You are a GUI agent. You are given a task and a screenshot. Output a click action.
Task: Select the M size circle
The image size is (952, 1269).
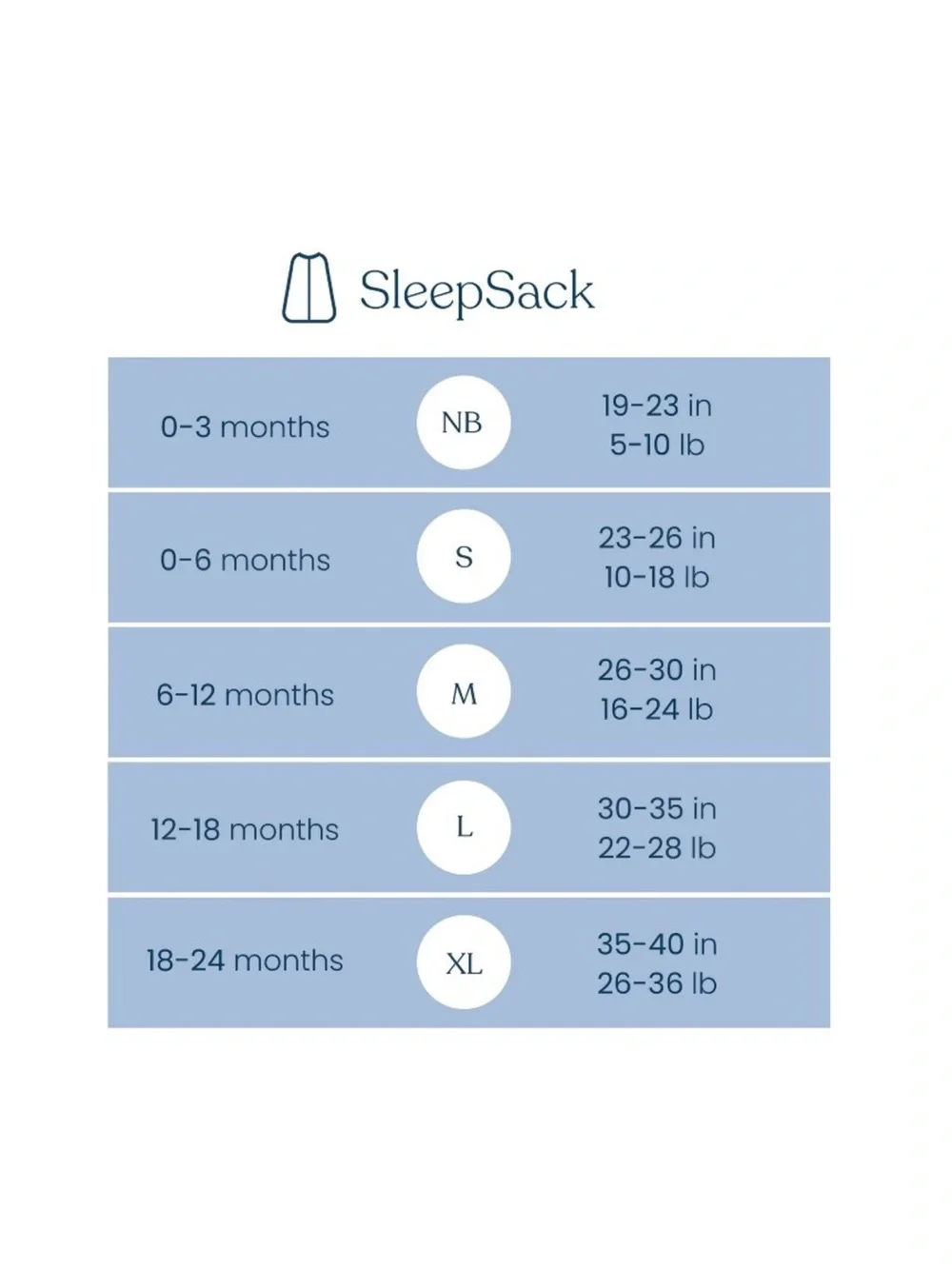tap(464, 691)
